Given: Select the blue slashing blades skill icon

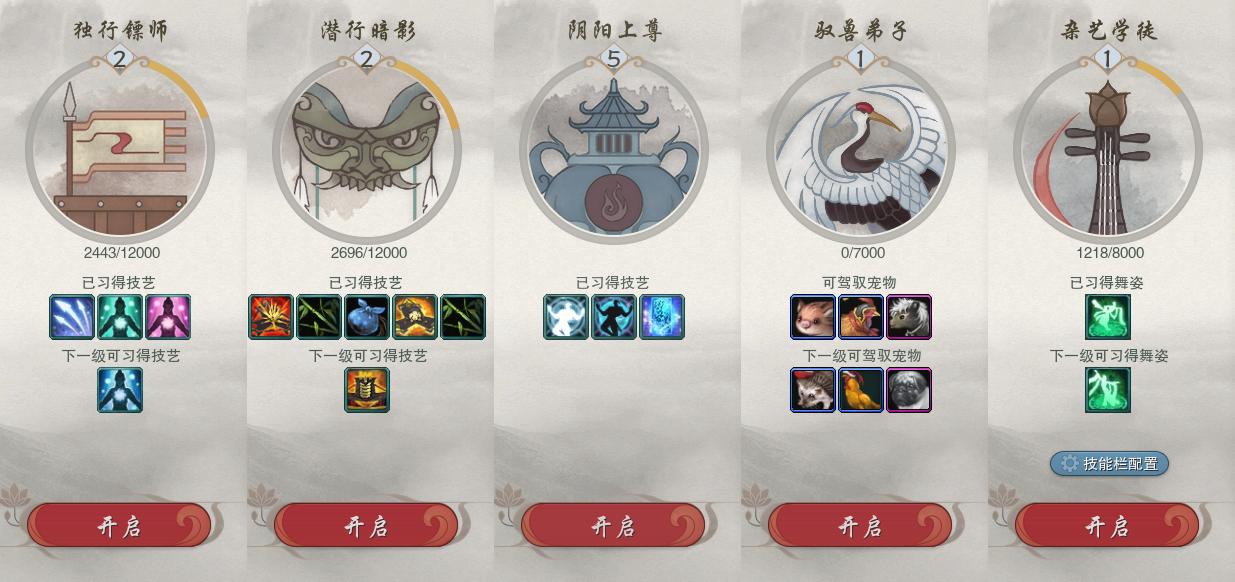Looking at the screenshot, I should 72,317.
